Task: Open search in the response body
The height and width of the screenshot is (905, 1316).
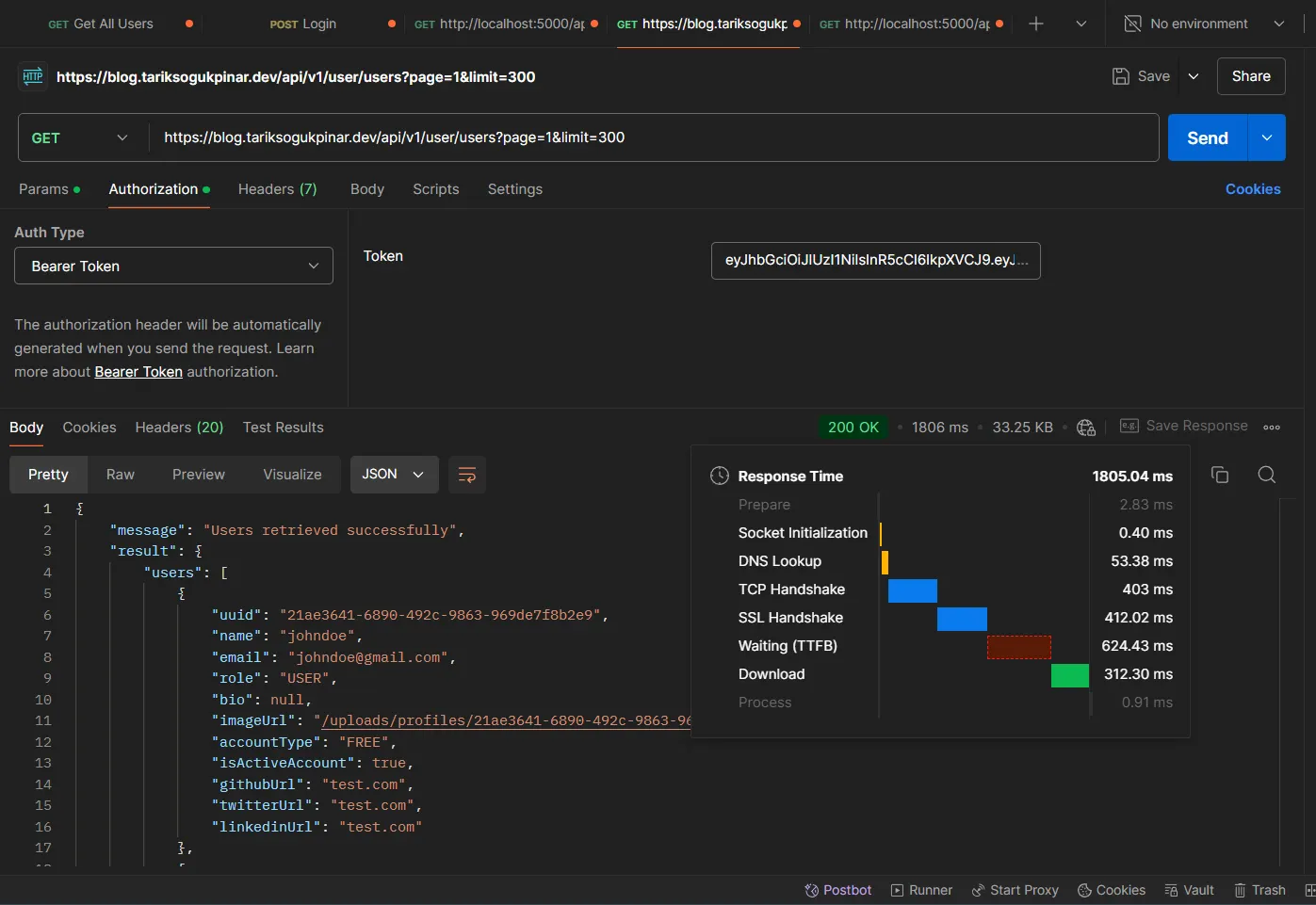Action: tap(1267, 475)
